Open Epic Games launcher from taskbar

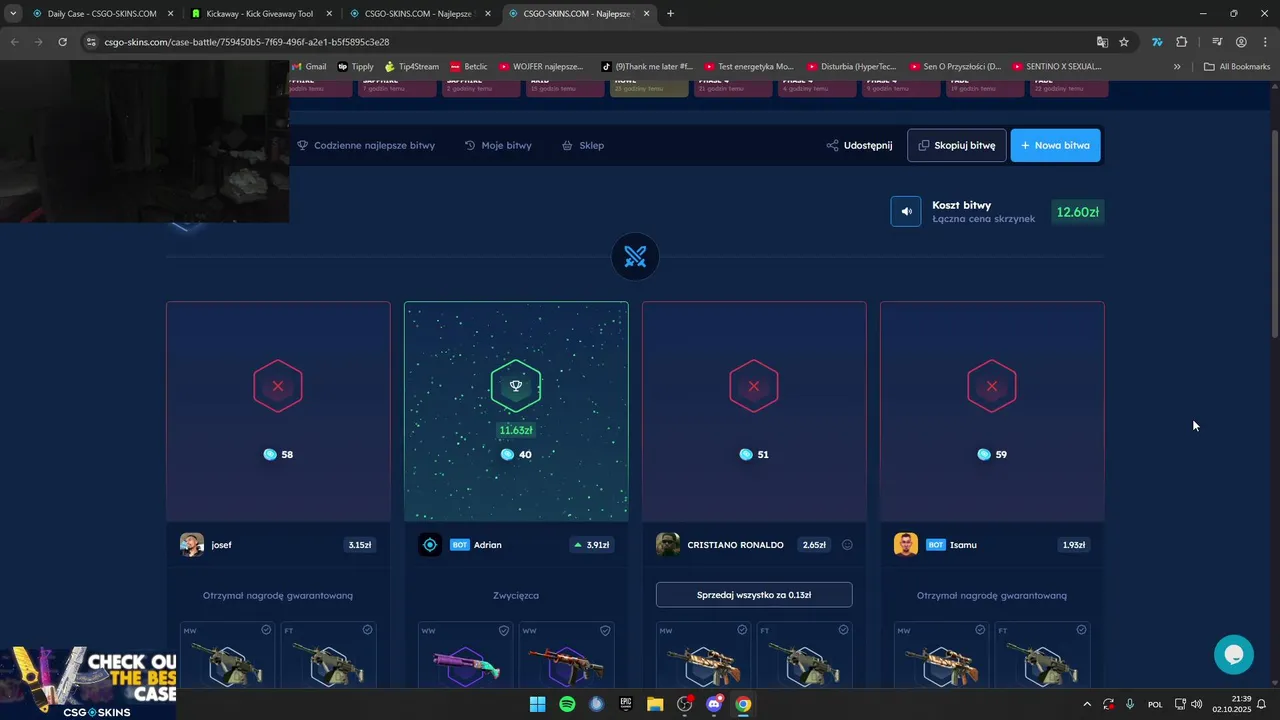click(x=626, y=704)
